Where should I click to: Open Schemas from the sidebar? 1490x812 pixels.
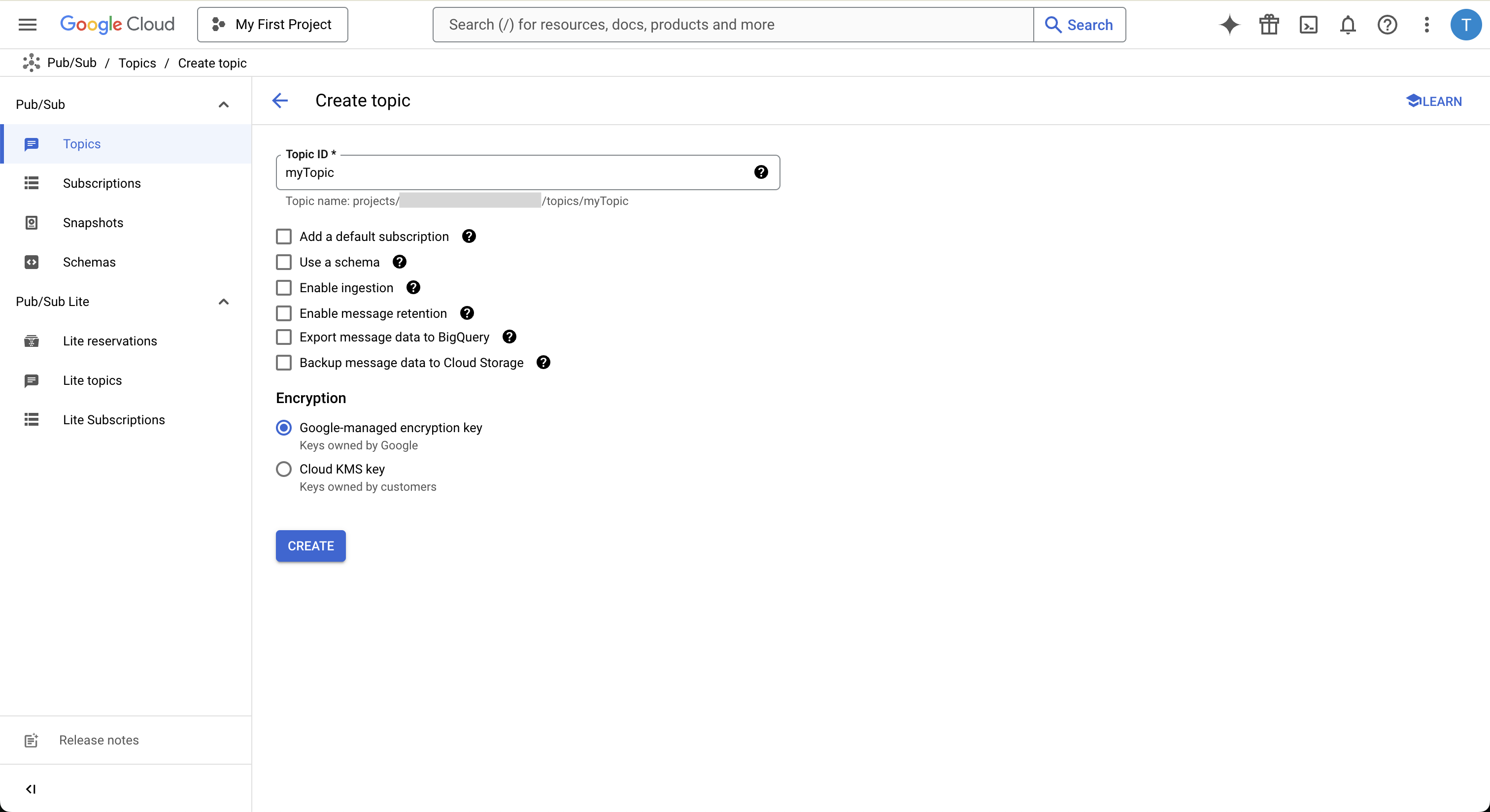pos(89,262)
